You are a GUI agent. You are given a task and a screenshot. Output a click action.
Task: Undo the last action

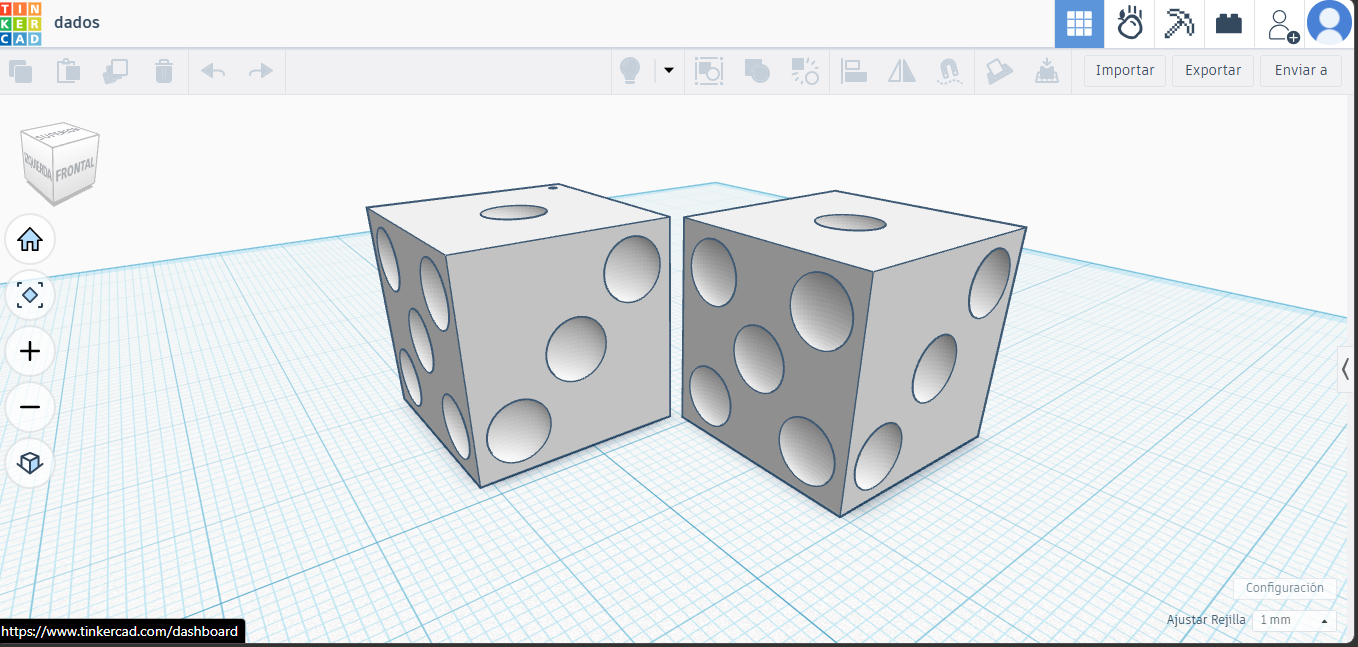[x=213, y=71]
